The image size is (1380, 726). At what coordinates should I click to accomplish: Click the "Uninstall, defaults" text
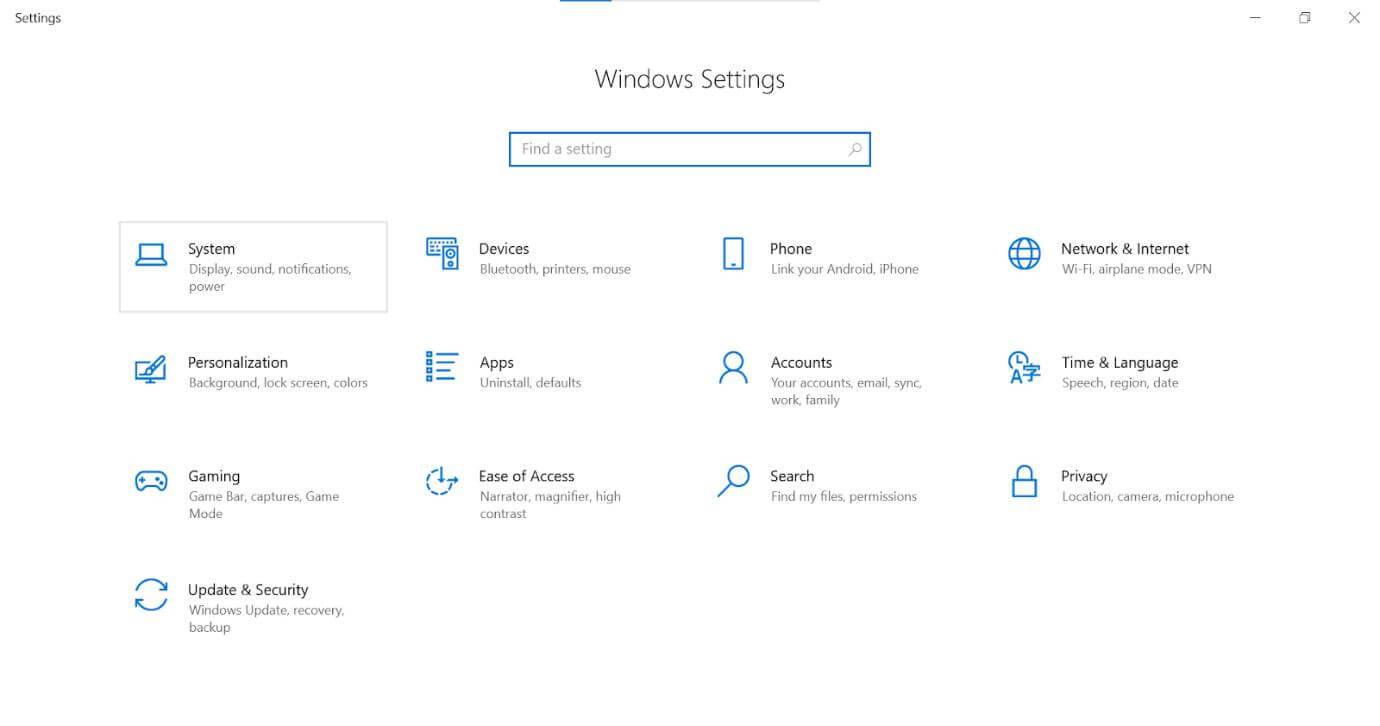click(530, 383)
